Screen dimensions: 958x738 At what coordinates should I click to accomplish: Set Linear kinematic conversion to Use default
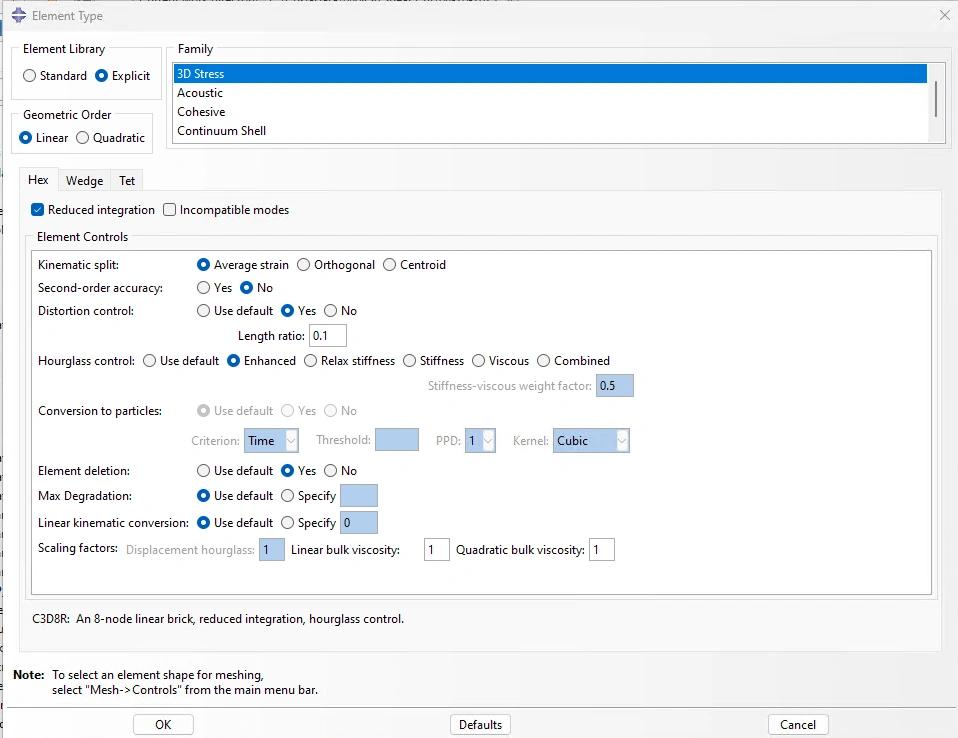(x=203, y=523)
